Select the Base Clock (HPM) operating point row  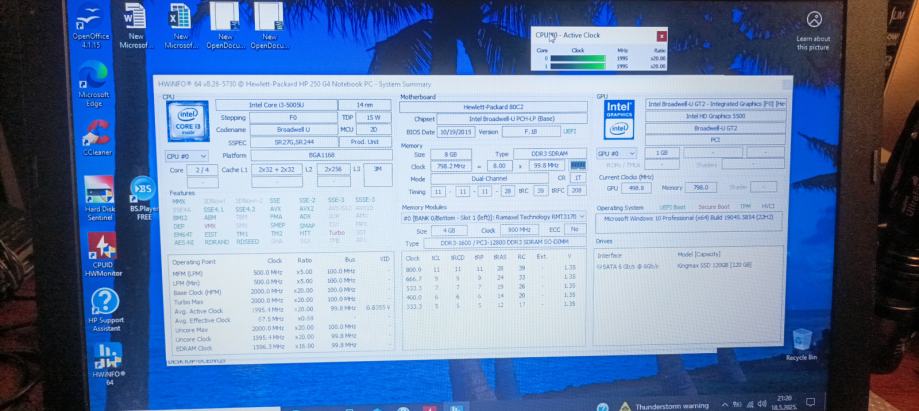281,291
